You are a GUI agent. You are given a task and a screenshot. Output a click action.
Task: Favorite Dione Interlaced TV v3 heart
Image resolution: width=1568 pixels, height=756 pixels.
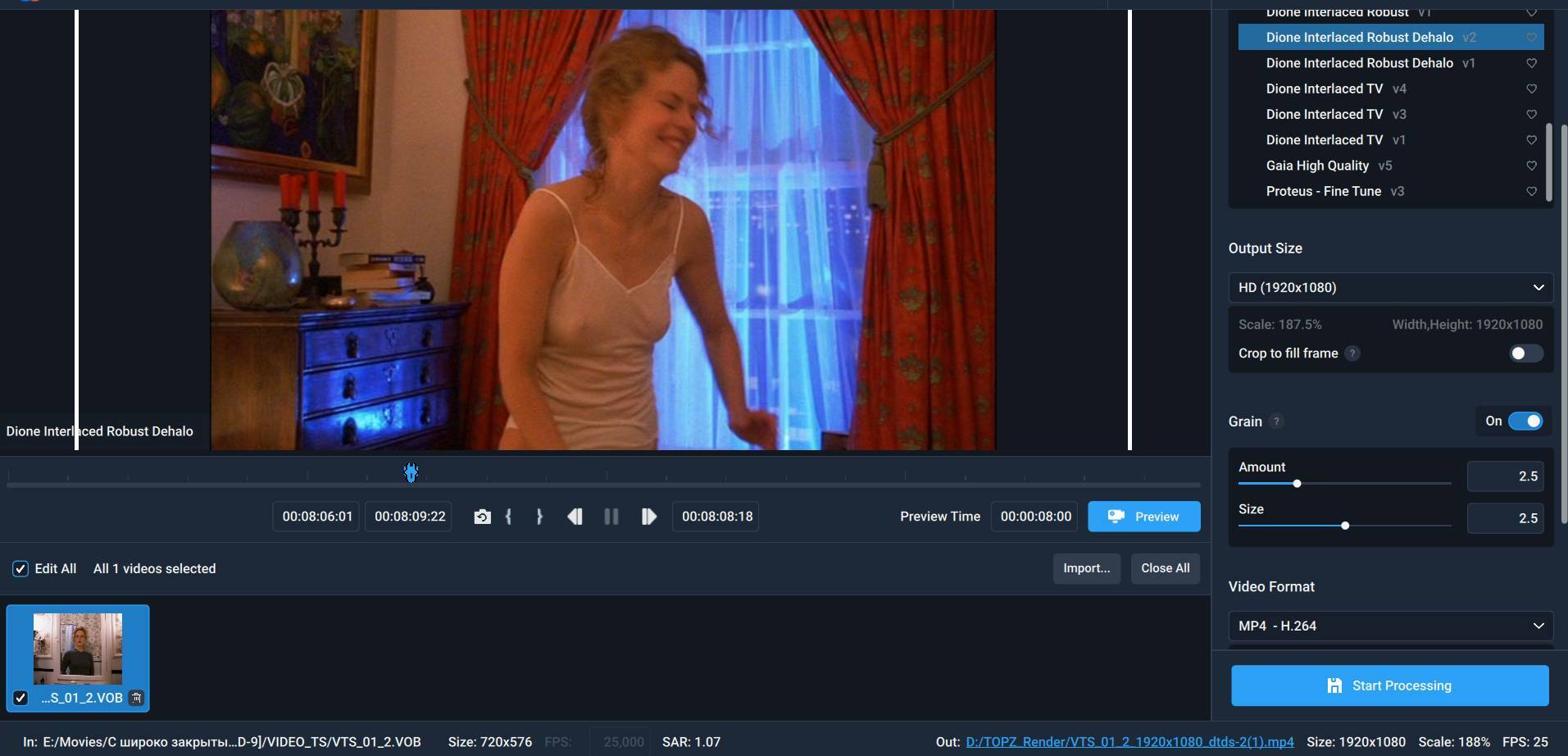pos(1531,114)
